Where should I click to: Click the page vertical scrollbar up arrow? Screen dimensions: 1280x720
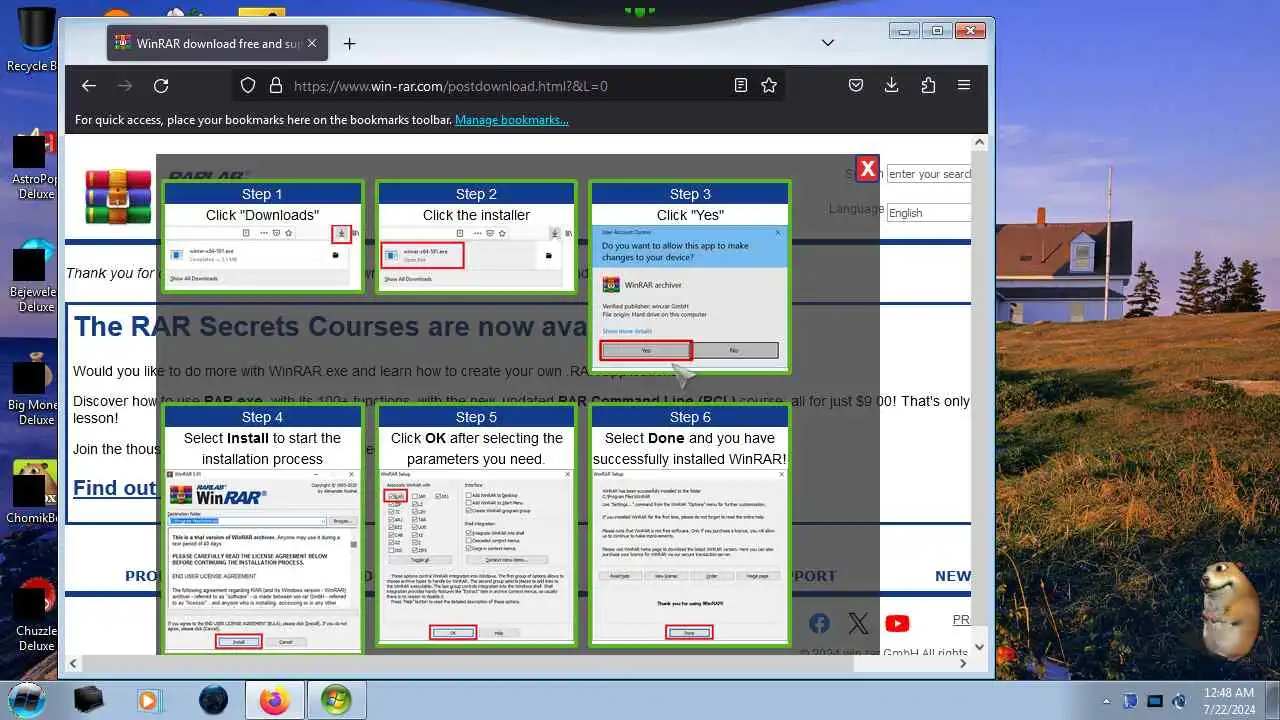click(x=979, y=143)
